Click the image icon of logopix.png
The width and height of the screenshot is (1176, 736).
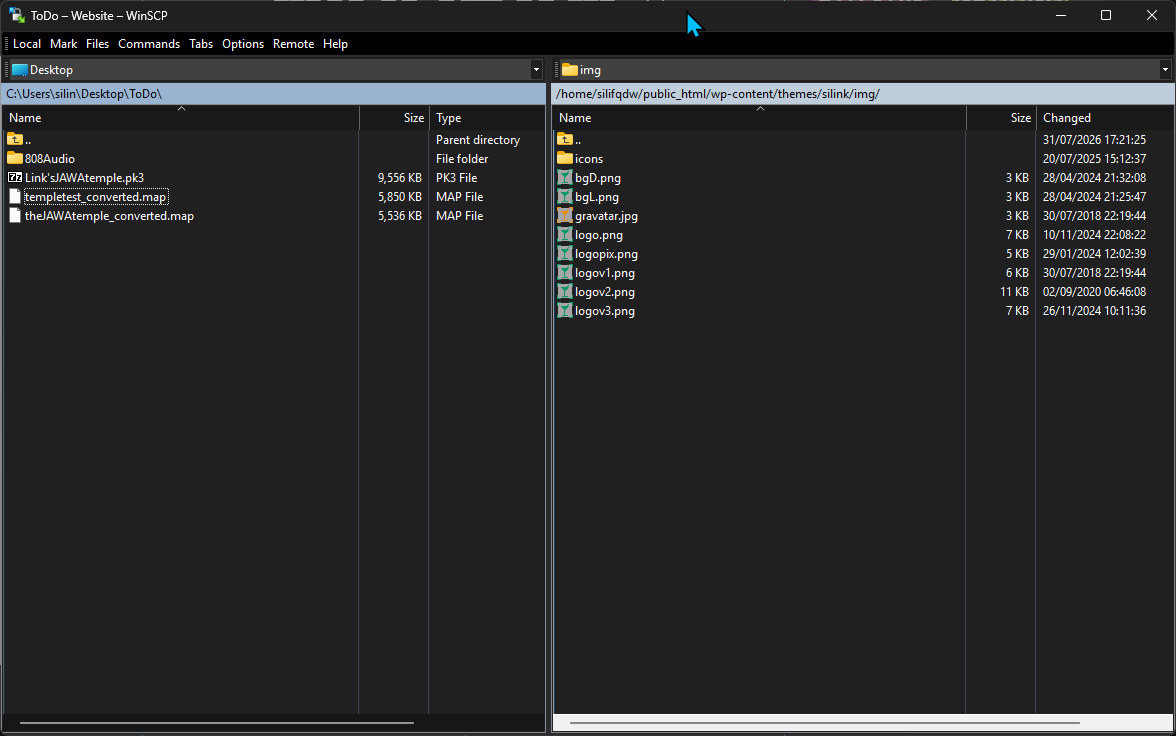click(x=565, y=254)
